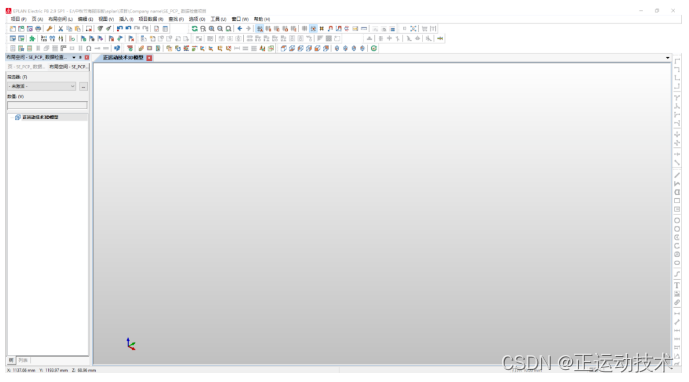689x382 pixels.
Task: Click the Cut scissors icon
Action: [x=61, y=29]
